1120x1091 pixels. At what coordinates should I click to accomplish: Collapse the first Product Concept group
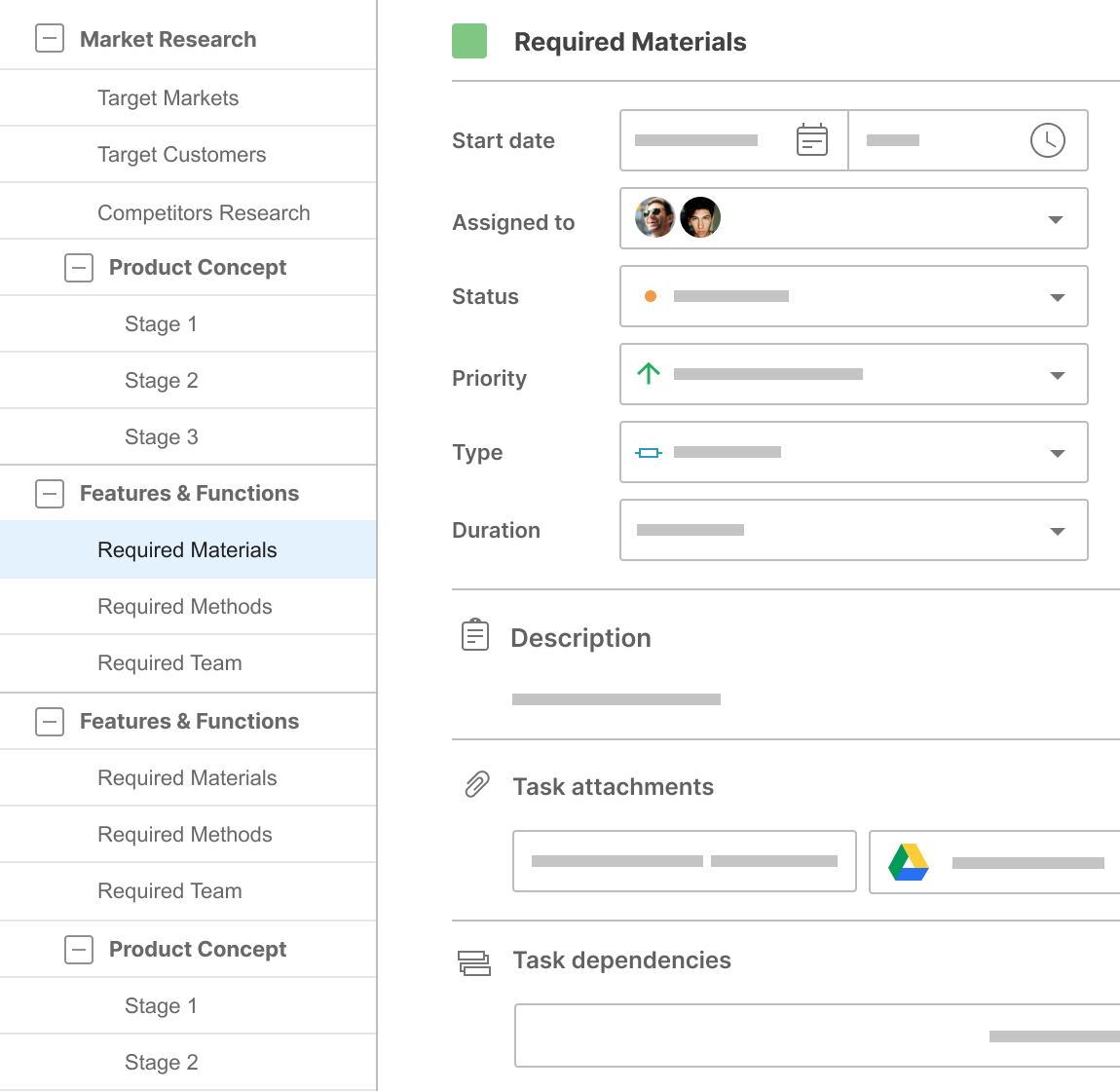point(78,267)
